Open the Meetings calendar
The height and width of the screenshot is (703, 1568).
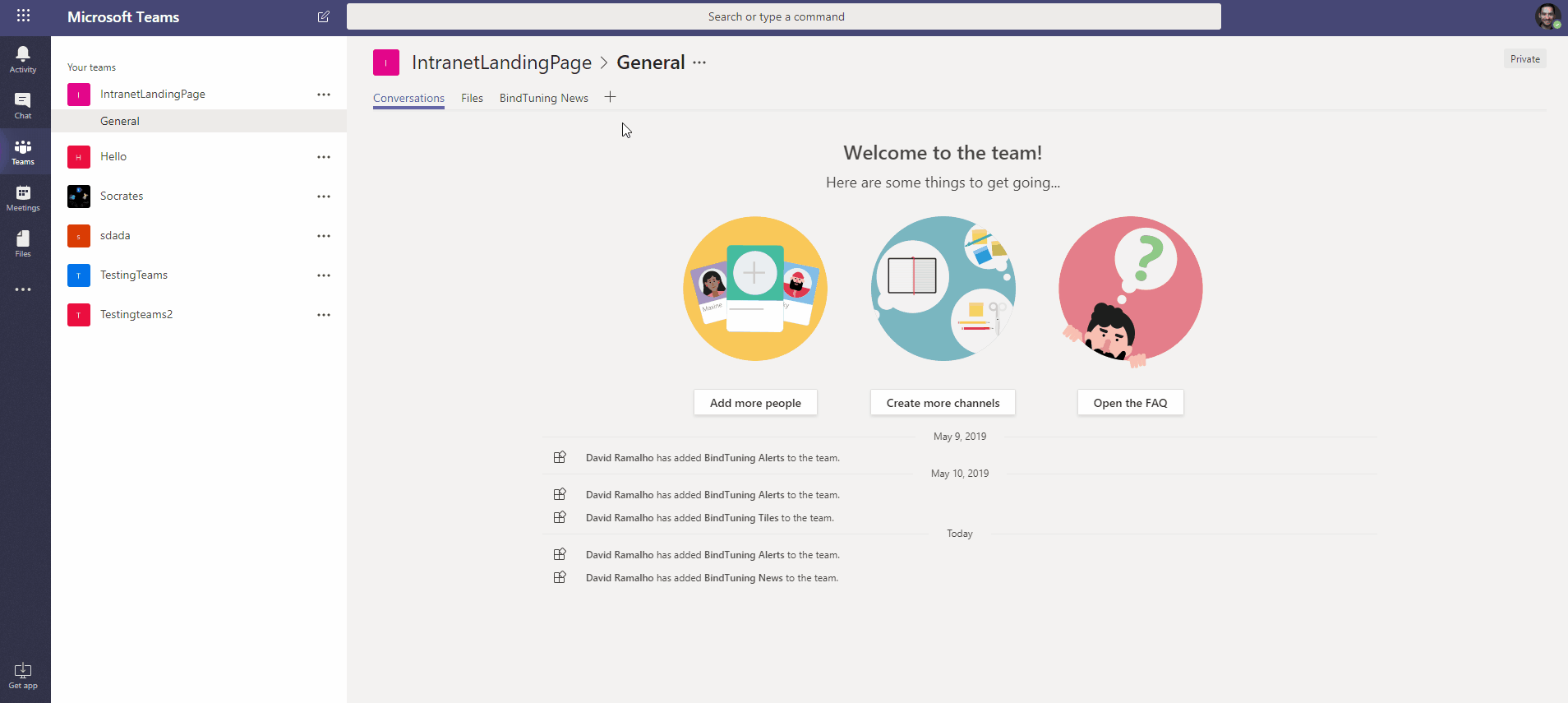point(23,197)
